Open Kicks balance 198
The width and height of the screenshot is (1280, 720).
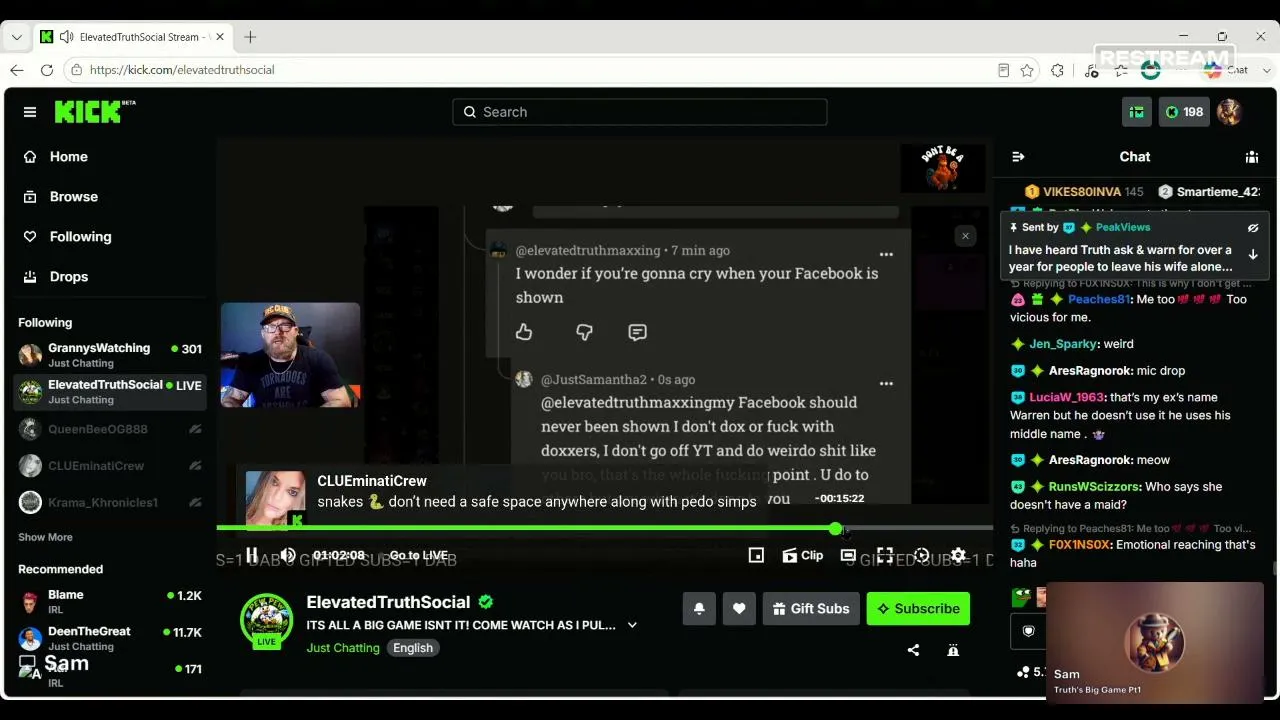tap(1184, 112)
